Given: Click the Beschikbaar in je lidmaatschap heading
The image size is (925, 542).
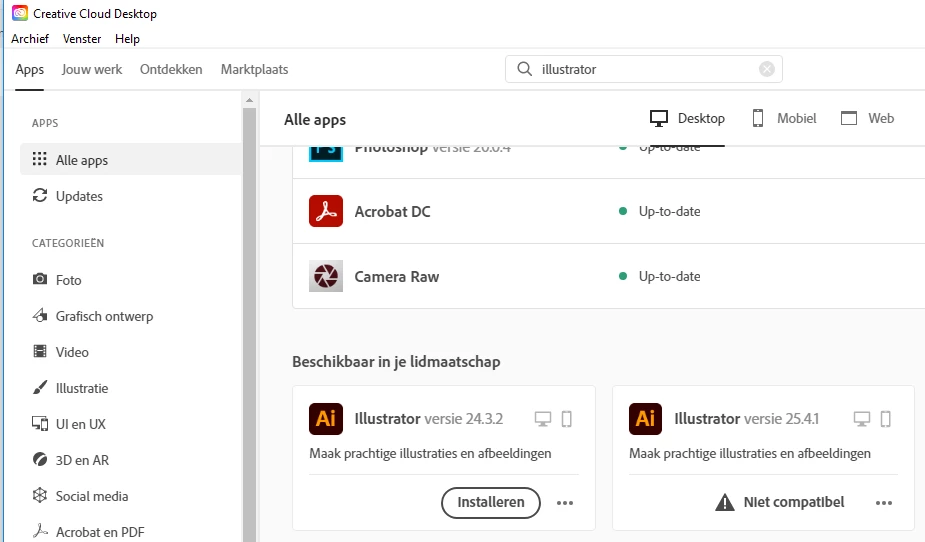Looking at the screenshot, I should click(x=396, y=362).
